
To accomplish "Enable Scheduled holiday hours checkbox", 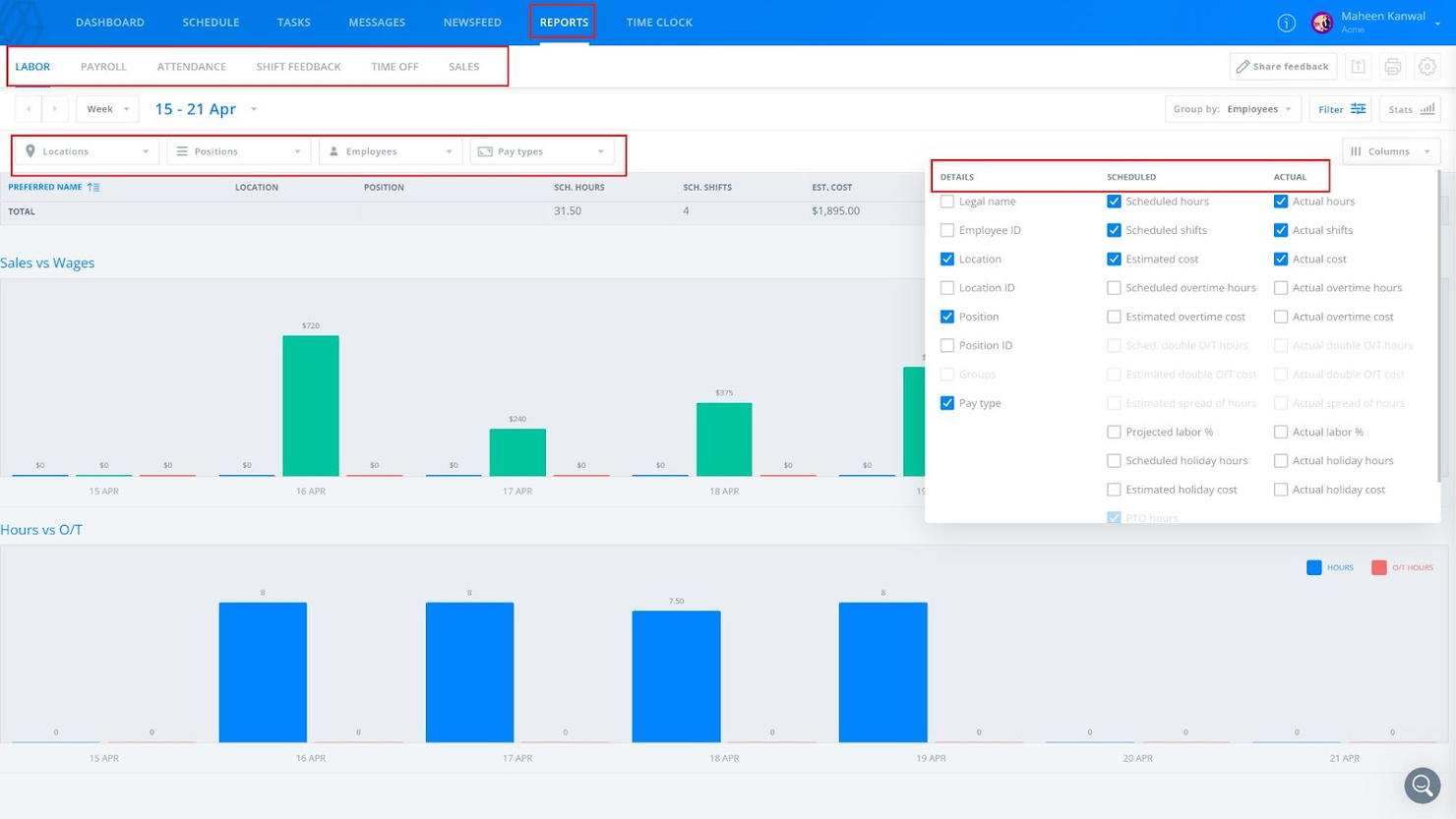I will 1114,460.
